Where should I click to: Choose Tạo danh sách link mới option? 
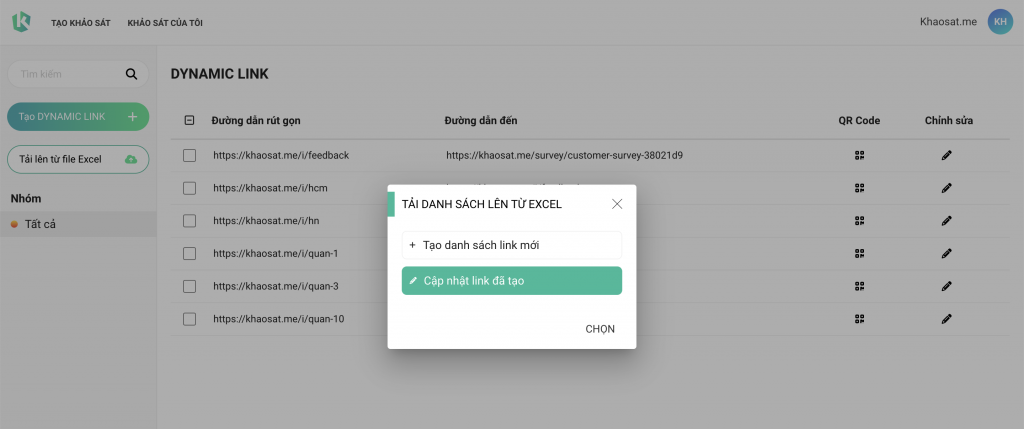pyautogui.click(x=511, y=246)
